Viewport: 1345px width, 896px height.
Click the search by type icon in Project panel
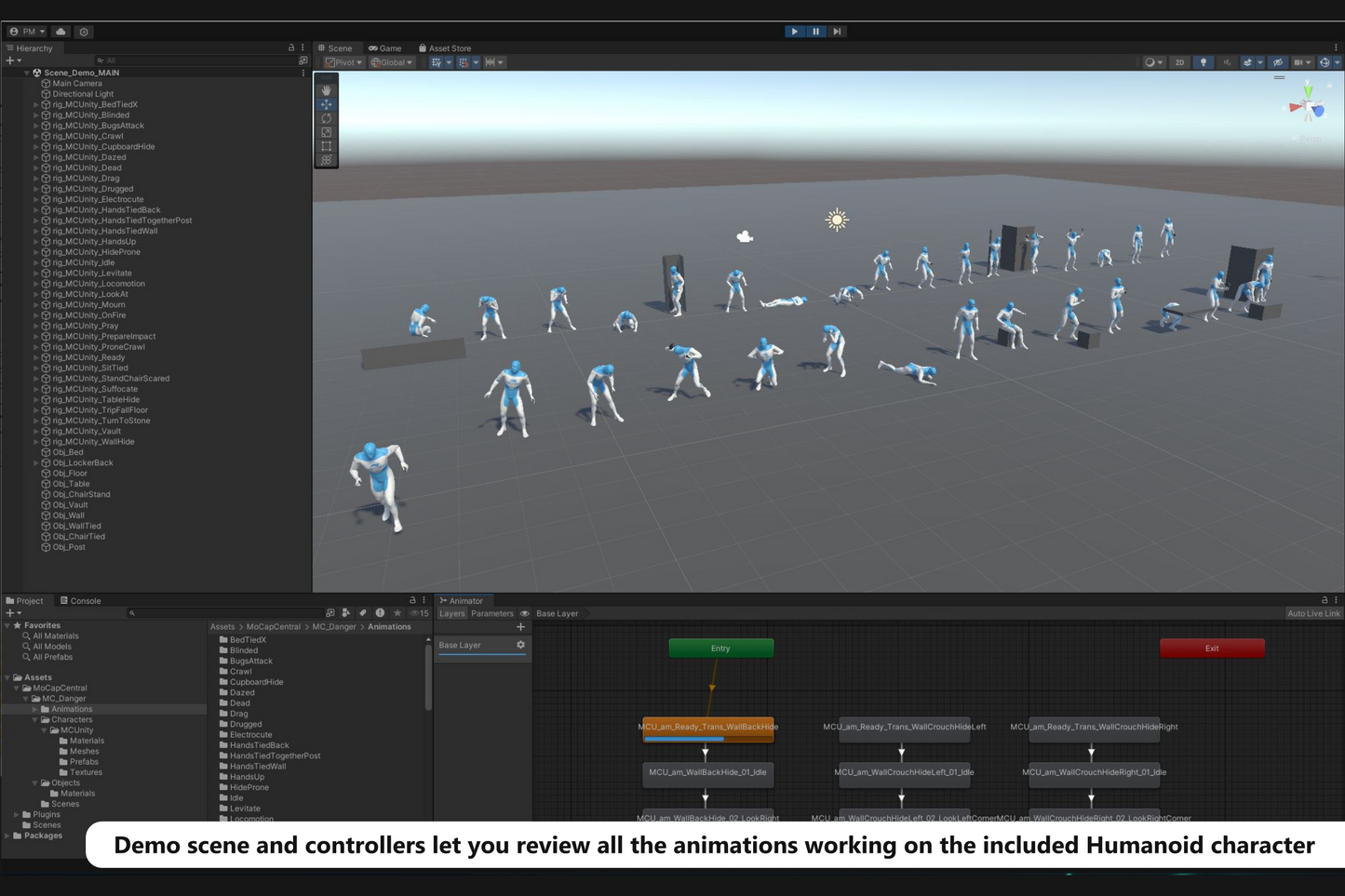[x=345, y=613]
